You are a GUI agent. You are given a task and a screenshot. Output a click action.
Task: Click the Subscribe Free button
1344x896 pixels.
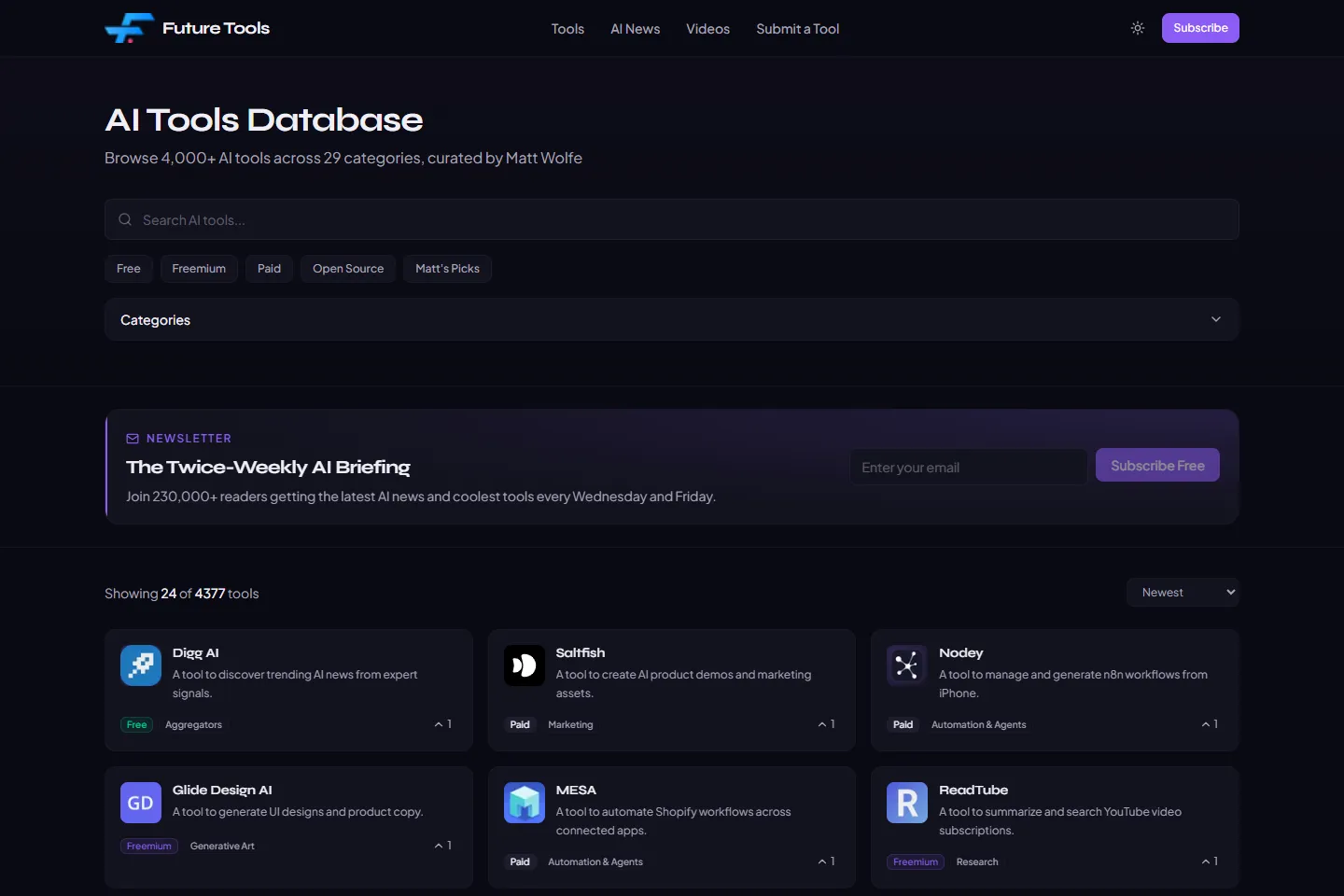1157,466
